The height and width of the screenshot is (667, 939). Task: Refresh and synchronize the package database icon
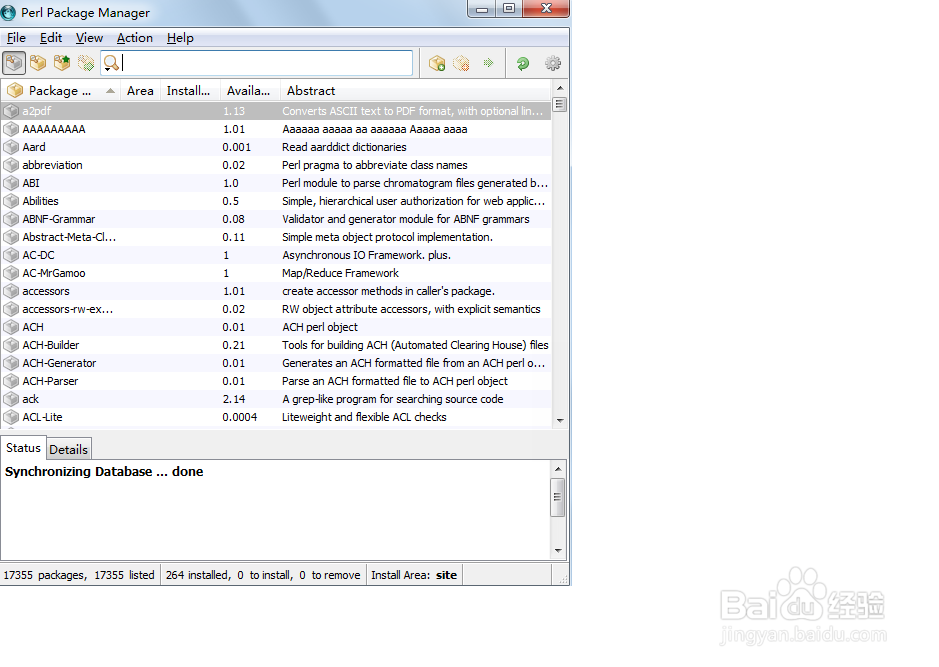pyautogui.click(x=523, y=63)
